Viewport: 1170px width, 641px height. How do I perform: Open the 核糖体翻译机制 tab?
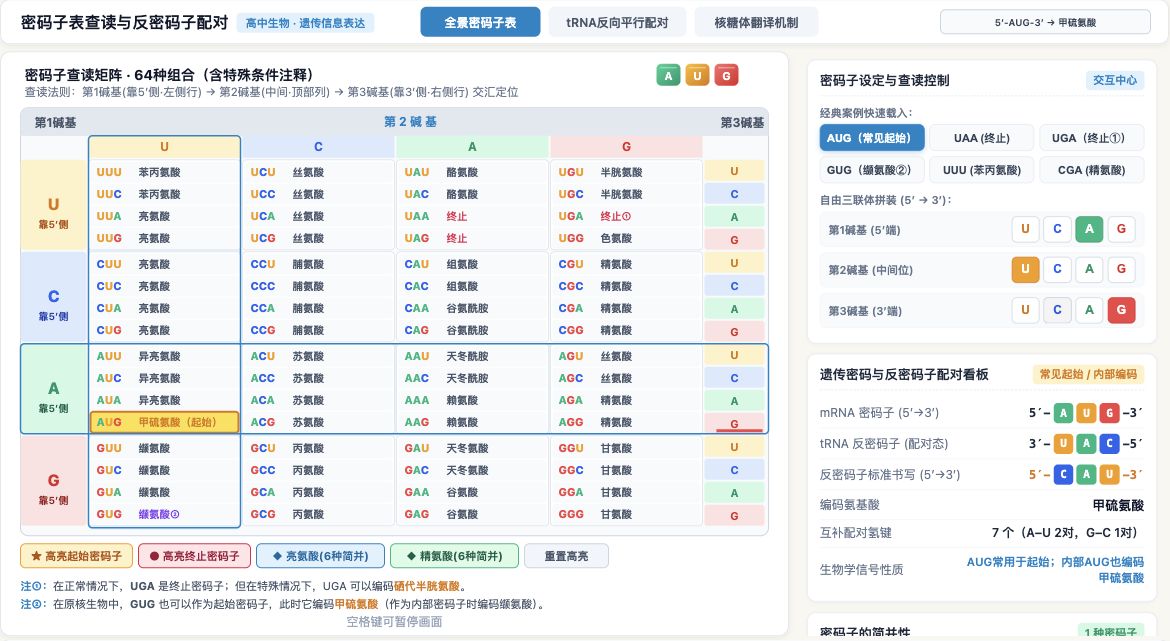pyautogui.click(x=756, y=22)
